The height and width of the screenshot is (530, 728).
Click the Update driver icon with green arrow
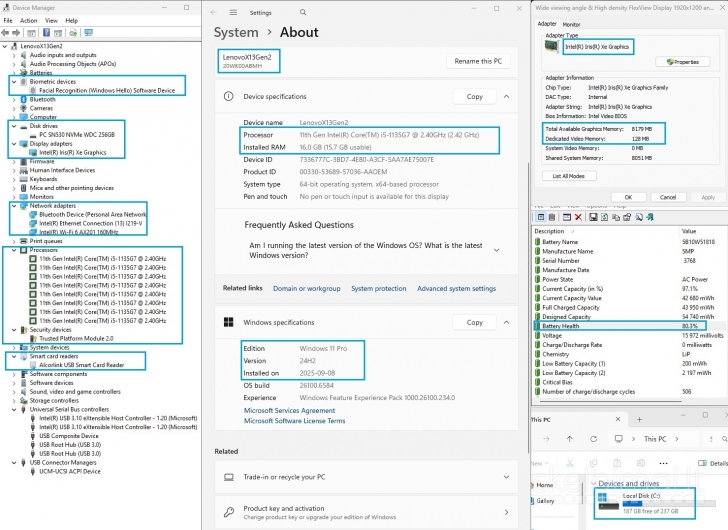point(73,33)
